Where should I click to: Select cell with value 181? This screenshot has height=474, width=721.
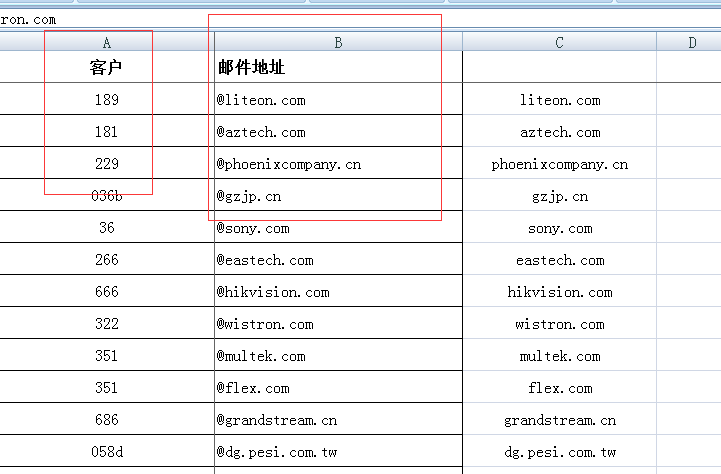click(107, 131)
